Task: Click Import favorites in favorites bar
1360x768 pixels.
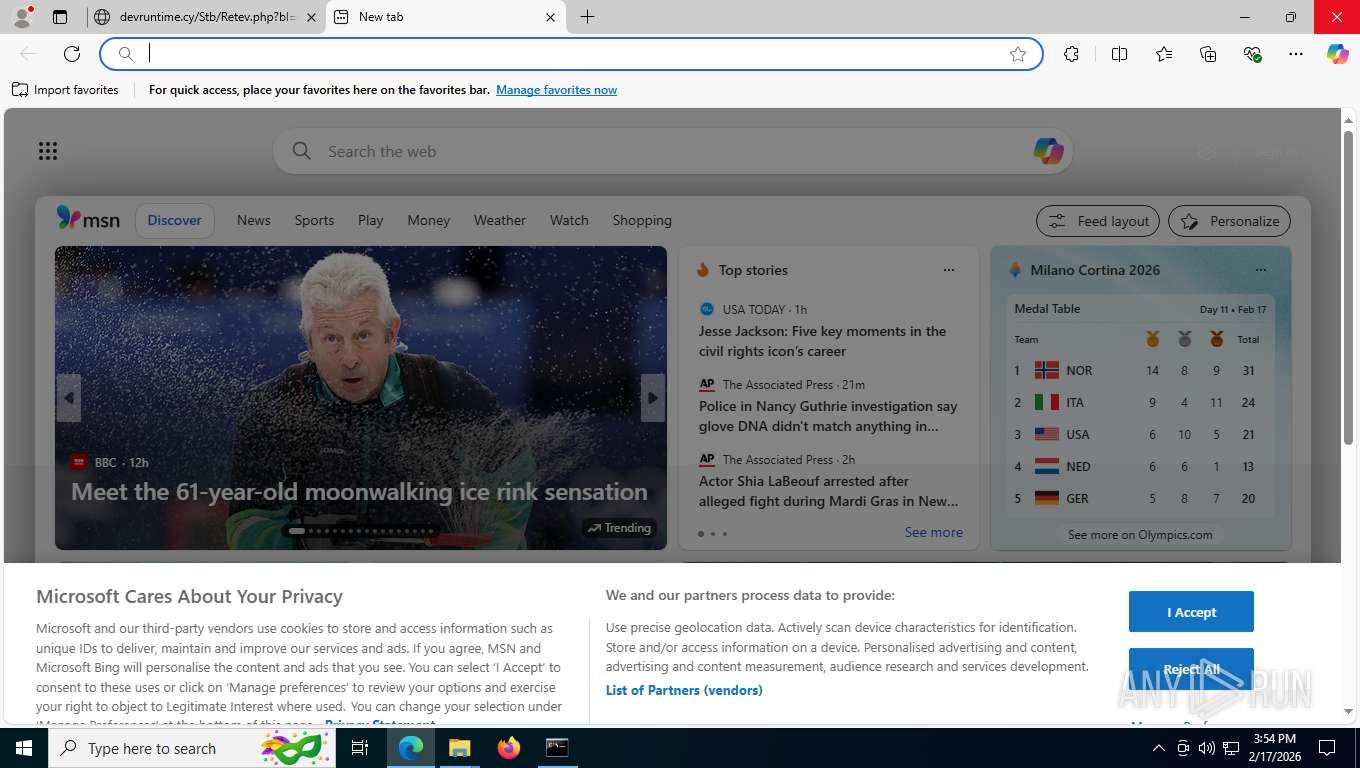Action: click(65, 90)
